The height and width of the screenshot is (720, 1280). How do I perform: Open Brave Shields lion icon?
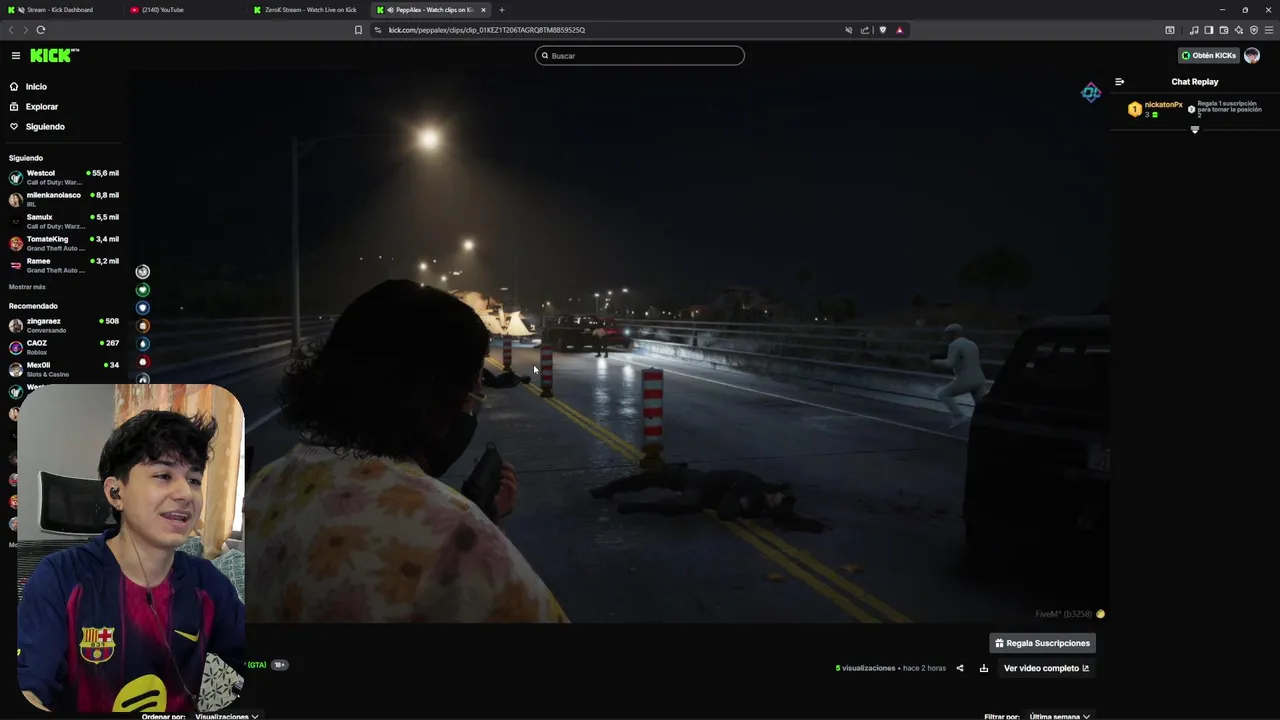pos(883,30)
